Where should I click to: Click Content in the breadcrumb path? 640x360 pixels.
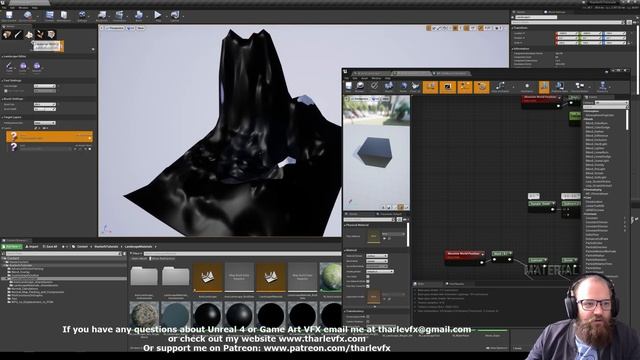tap(82, 247)
